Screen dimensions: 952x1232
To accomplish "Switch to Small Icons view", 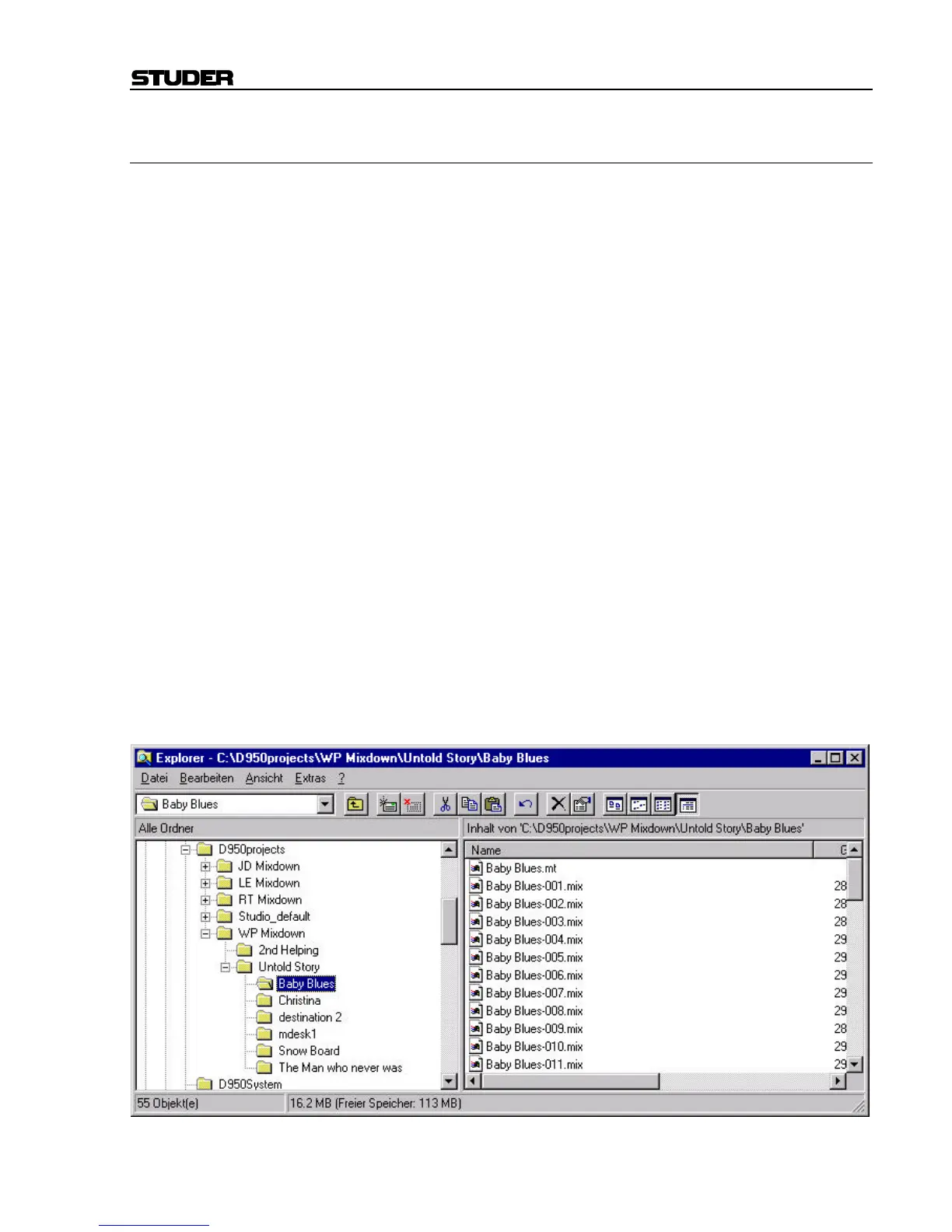I will 639,804.
